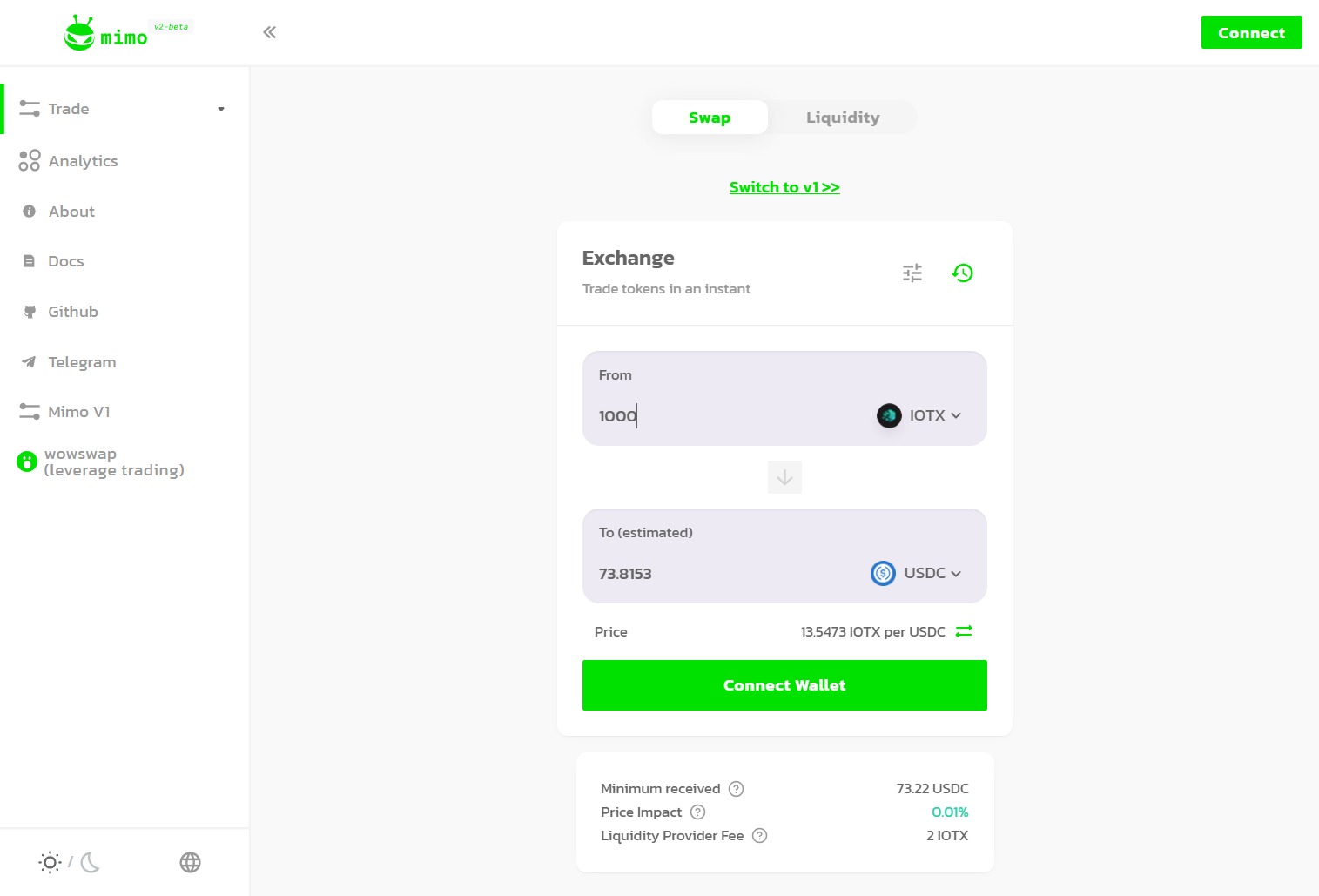Open recent transactions history icon
1319x896 pixels.
(962, 273)
